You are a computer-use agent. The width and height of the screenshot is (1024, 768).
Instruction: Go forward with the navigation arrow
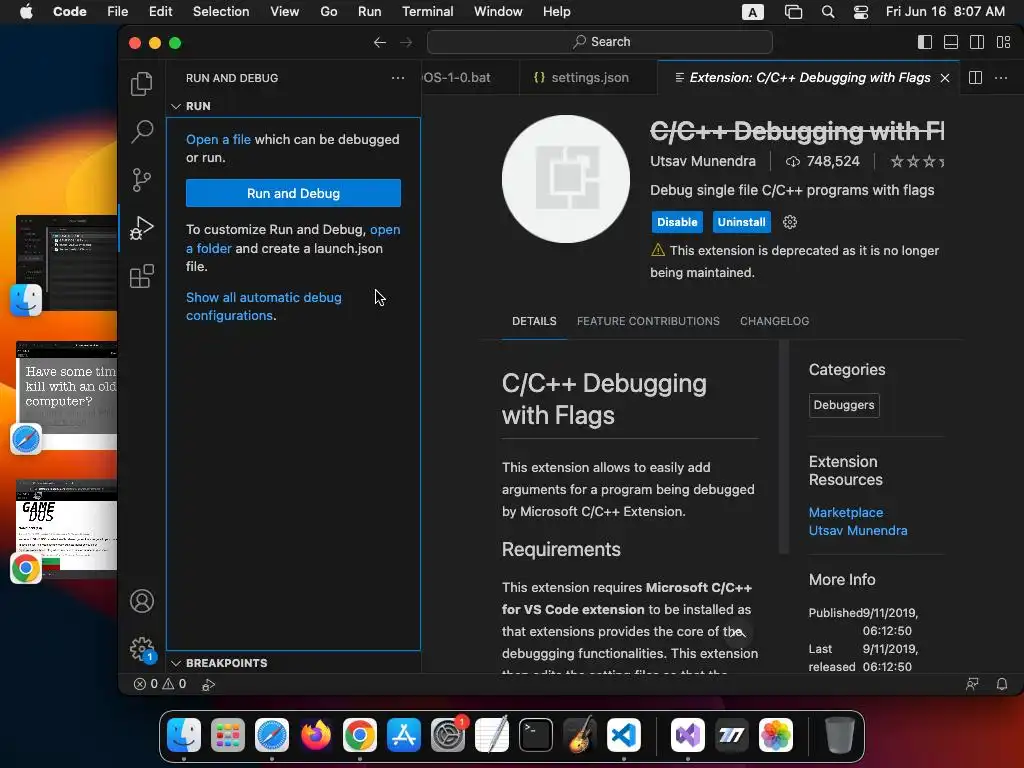tap(406, 42)
